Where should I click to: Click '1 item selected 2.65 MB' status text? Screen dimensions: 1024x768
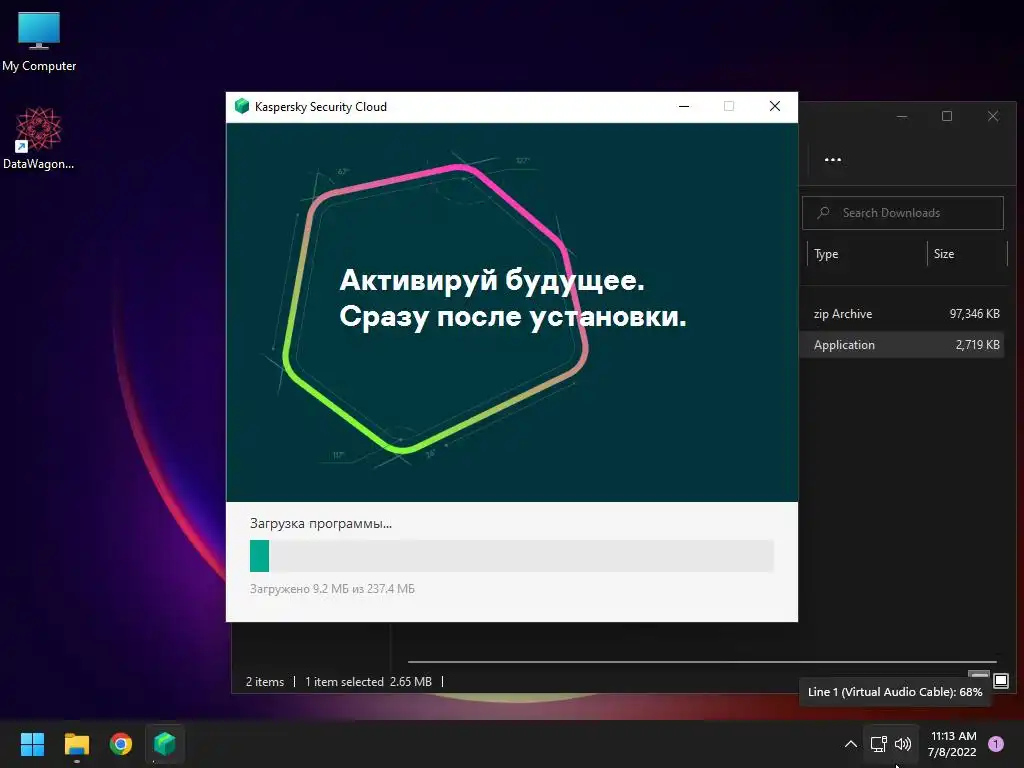pyautogui.click(x=368, y=682)
